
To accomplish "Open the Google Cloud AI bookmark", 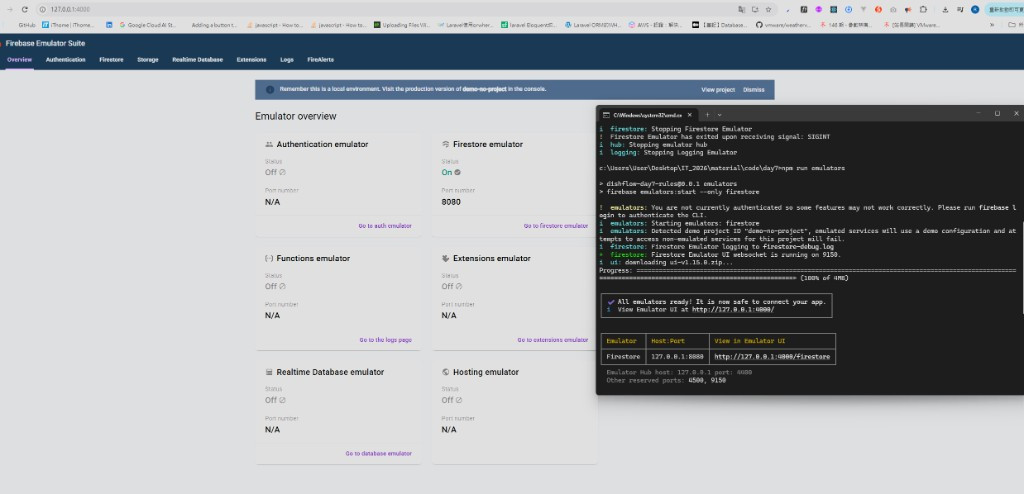I will tap(148, 25).
